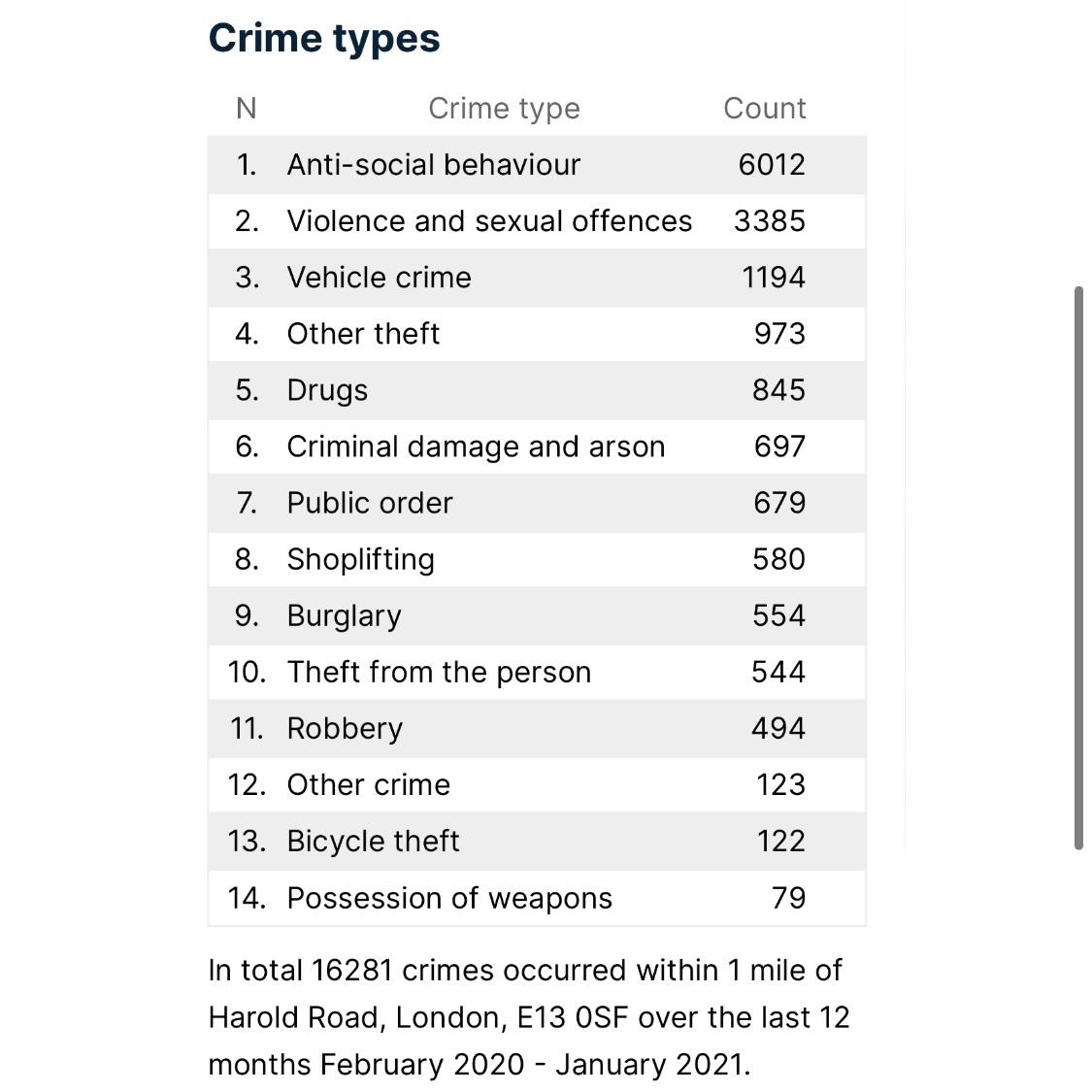This screenshot has width=1092, height=1092.
Task: Click the Drugs row
Action: (328, 389)
